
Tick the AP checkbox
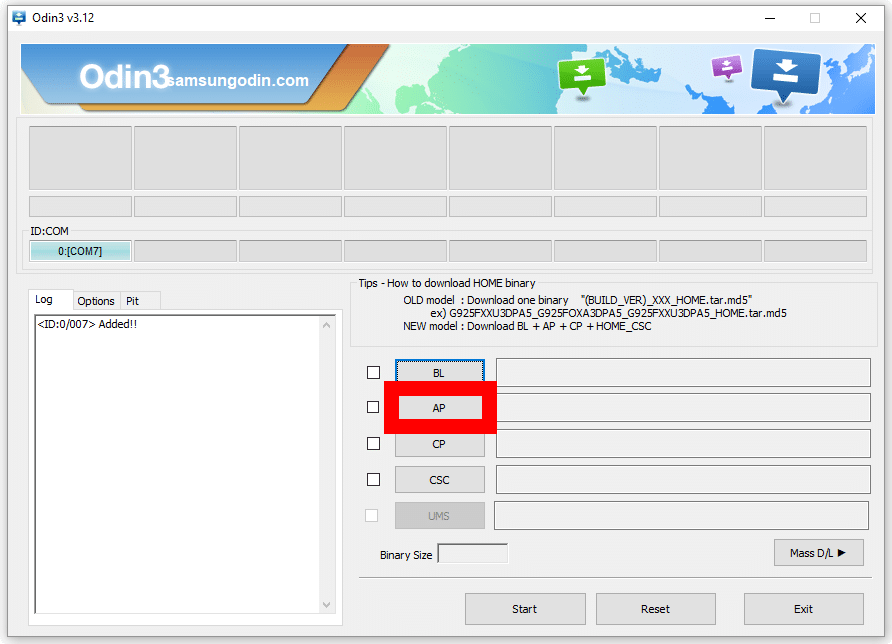(373, 407)
